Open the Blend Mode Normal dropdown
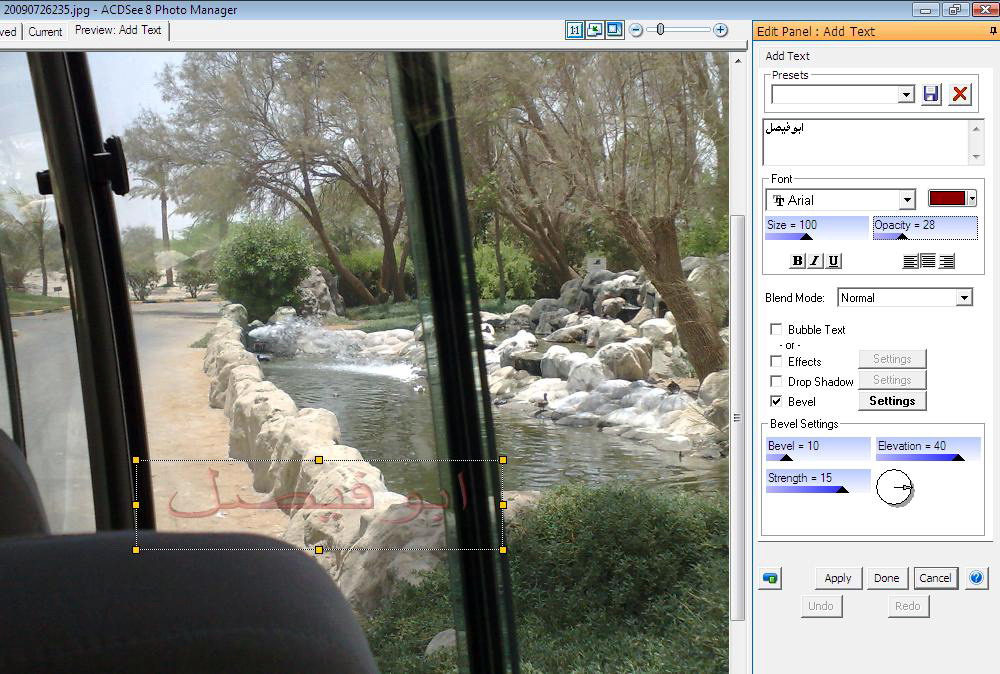 964,298
